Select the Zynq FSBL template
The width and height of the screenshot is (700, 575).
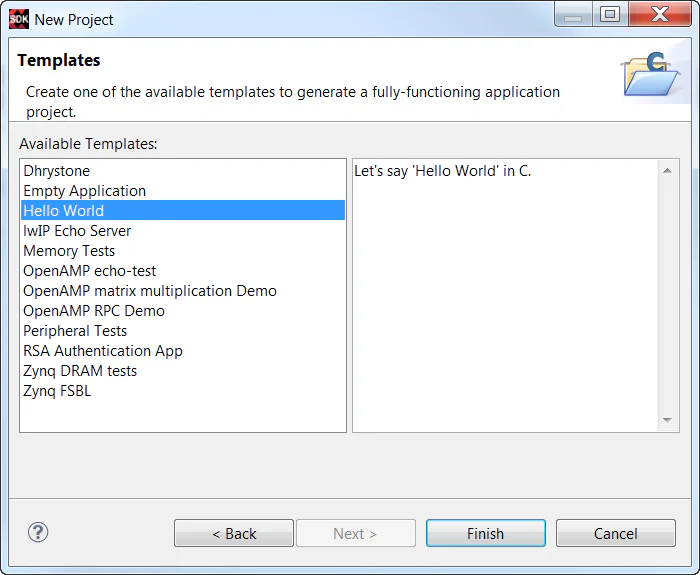pyautogui.click(x=57, y=391)
